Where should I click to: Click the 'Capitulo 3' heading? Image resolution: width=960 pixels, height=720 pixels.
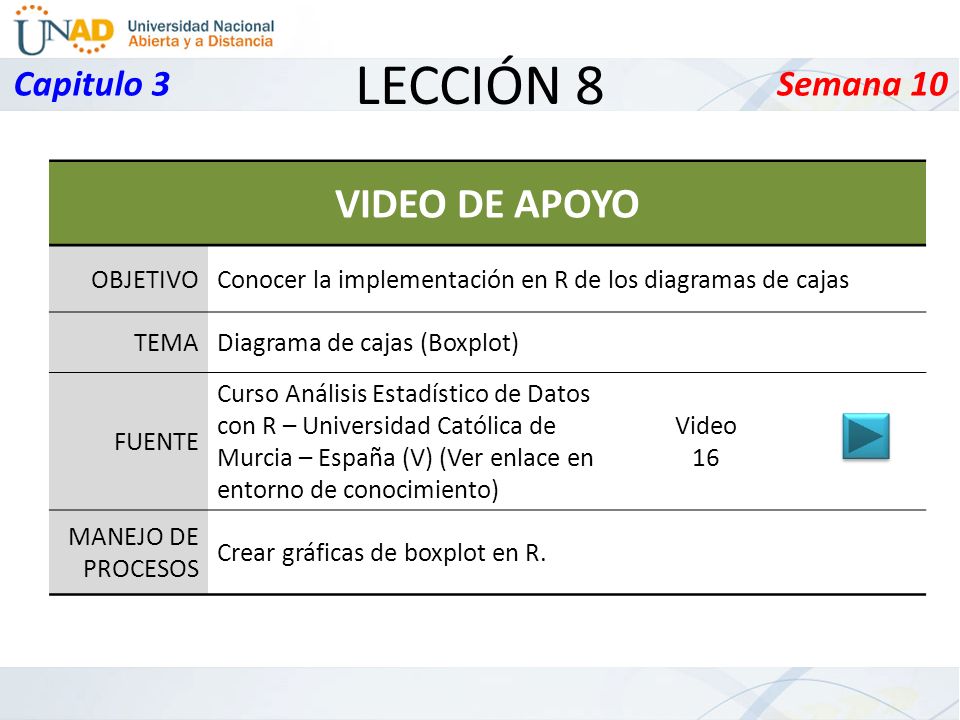(92, 84)
